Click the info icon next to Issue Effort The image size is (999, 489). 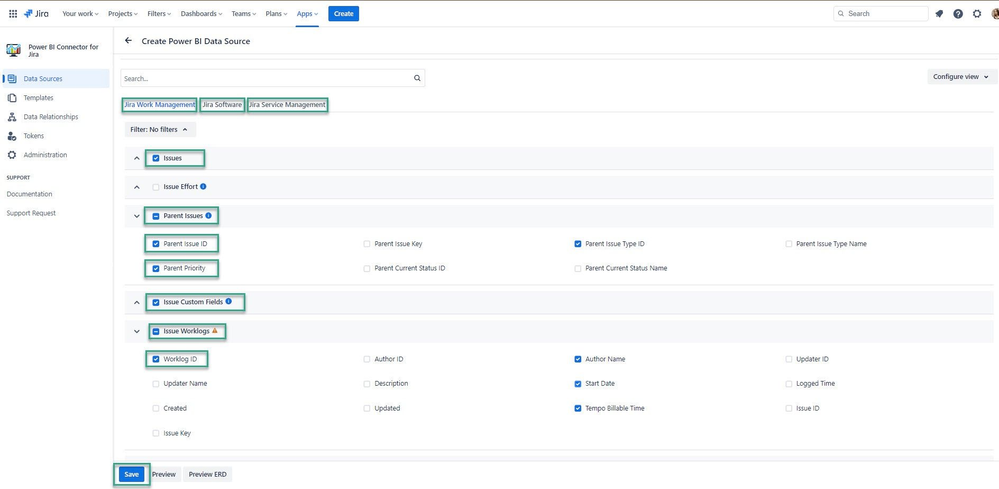[203, 187]
